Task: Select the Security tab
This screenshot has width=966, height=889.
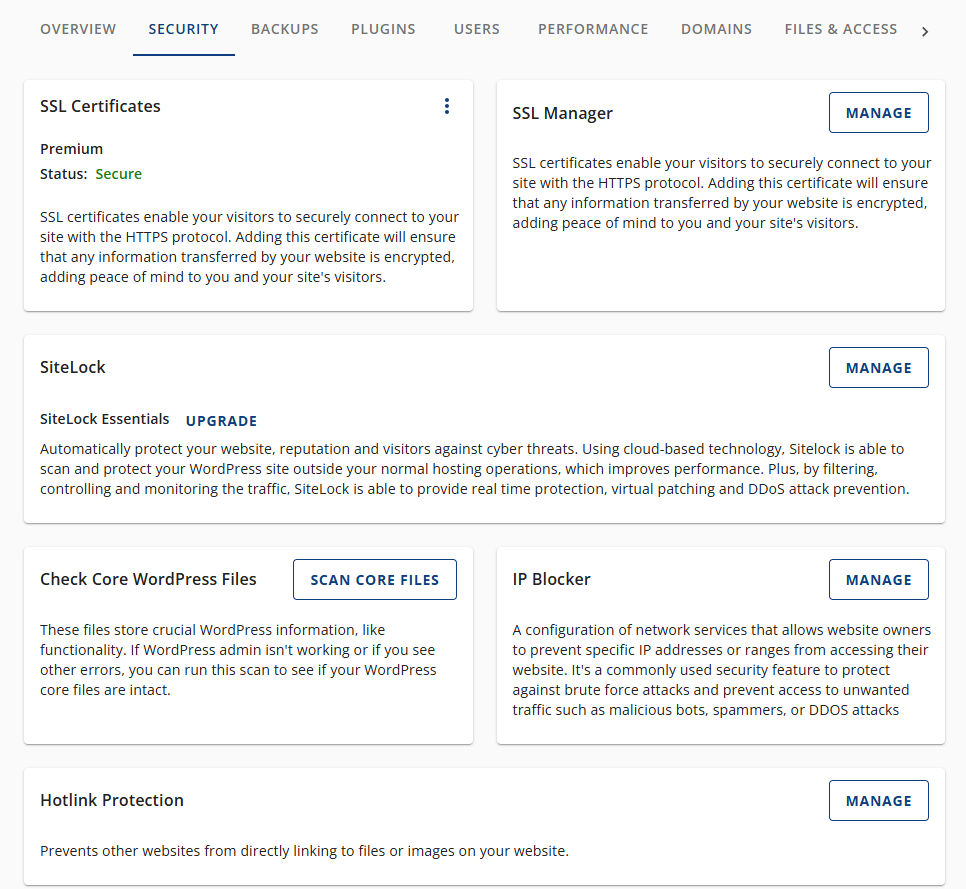Action: coord(183,29)
